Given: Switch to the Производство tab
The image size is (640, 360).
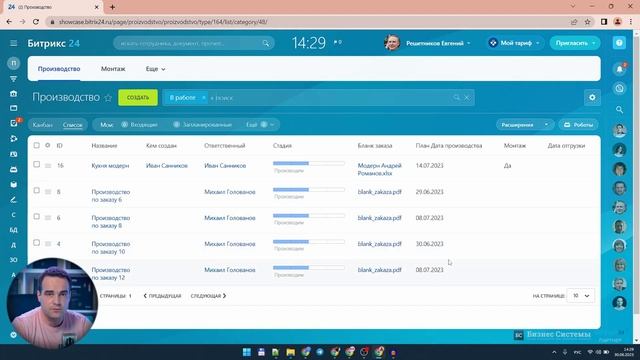Looking at the screenshot, I should [x=59, y=69].
